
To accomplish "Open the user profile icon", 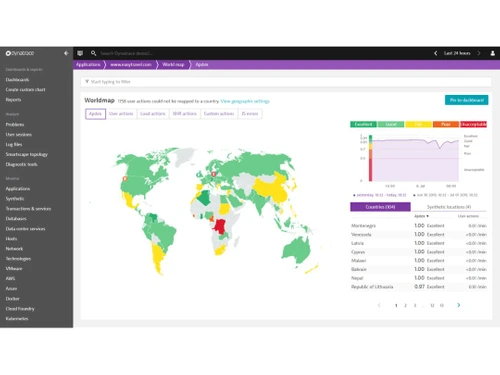I will point(492,53).
